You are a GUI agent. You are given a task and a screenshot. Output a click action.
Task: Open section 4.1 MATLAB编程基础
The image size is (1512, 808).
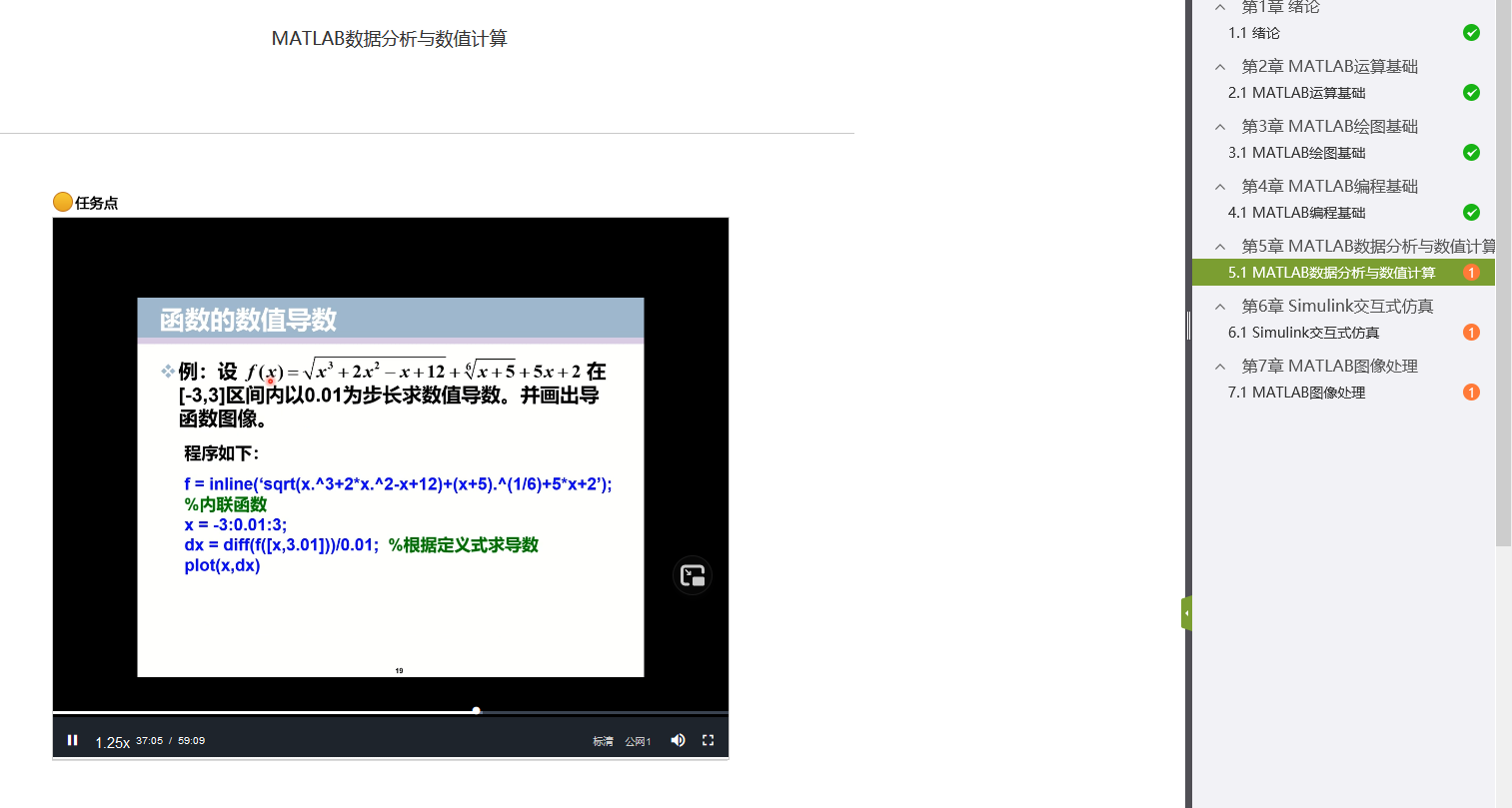1296,213
